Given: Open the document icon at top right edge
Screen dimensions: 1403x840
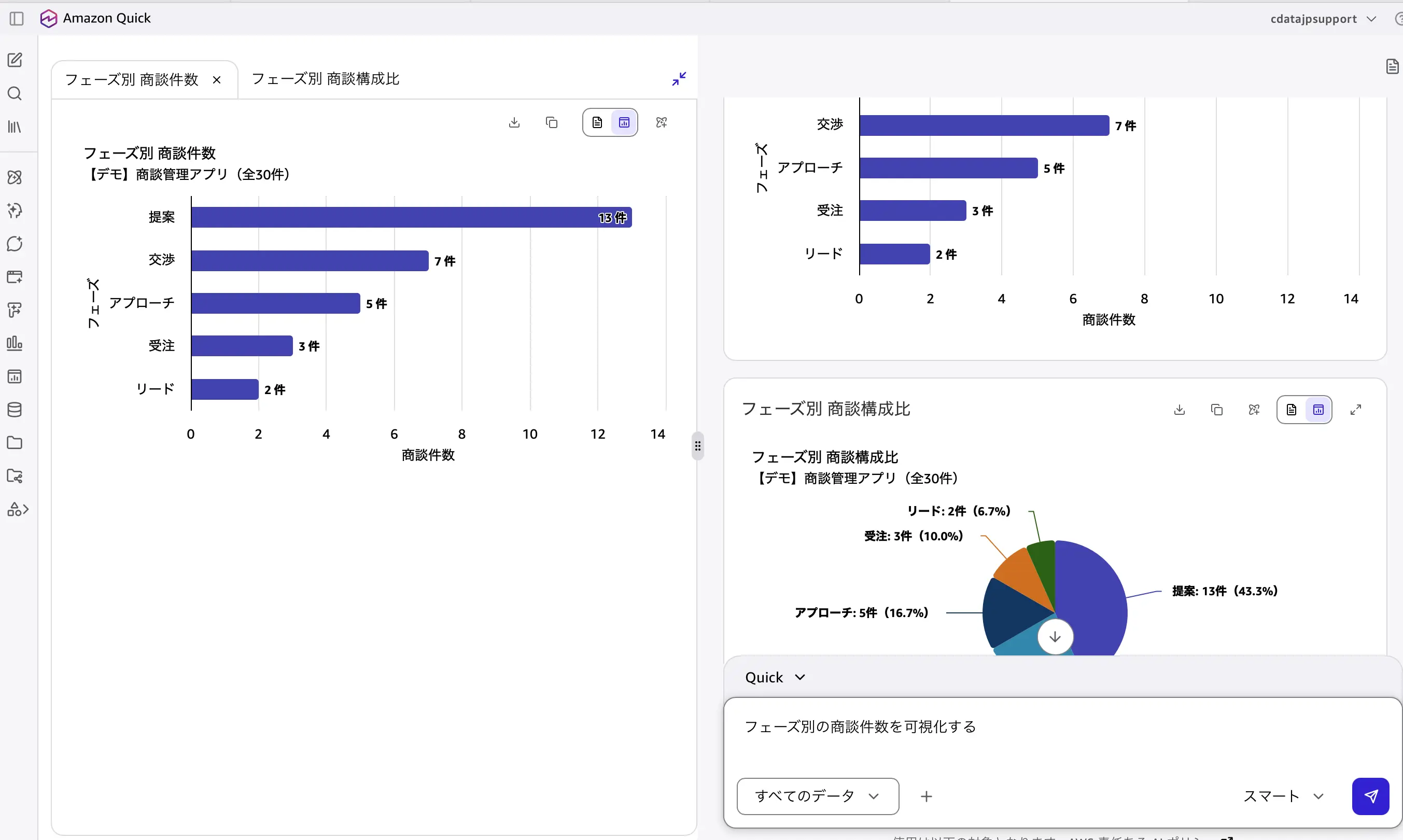Looking at the screenshot, I should (x=1392, y=66).
